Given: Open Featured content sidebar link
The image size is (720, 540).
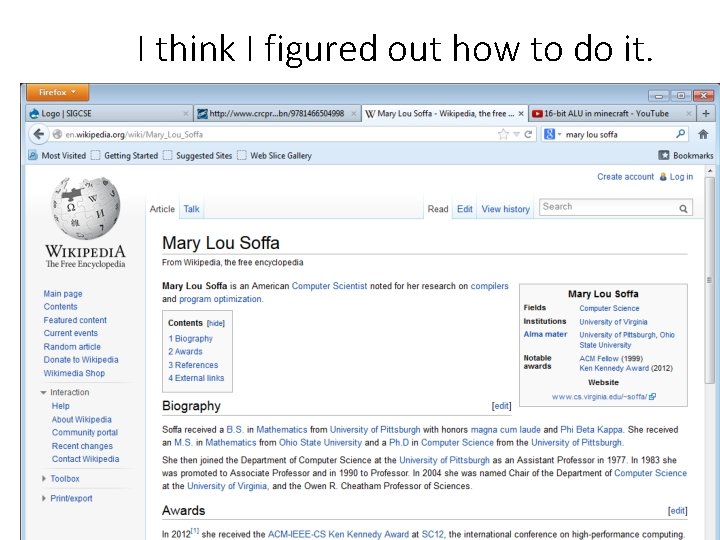Looking at the screenshot, I should click(75, 320).
